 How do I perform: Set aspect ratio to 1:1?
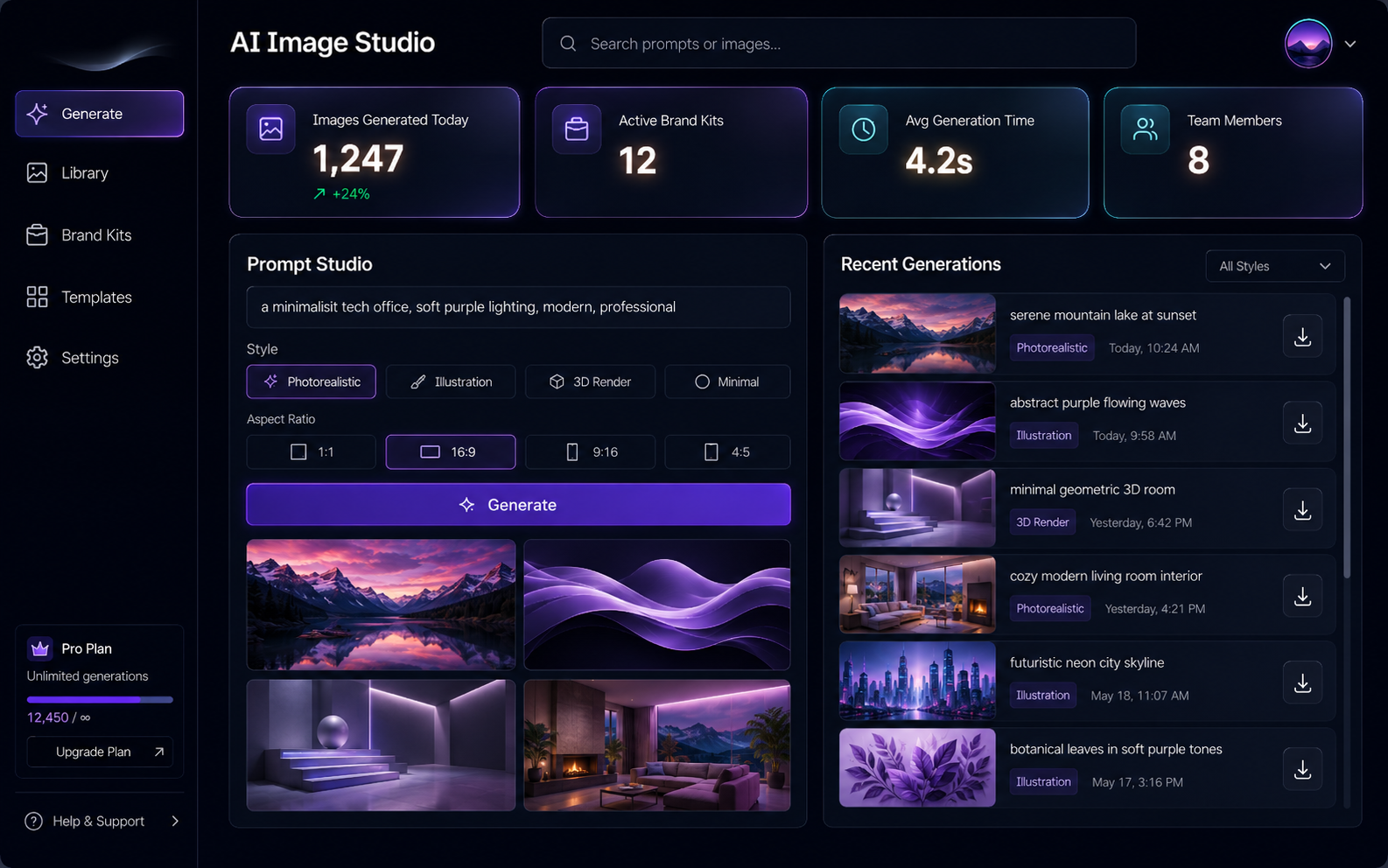(311, 452)
